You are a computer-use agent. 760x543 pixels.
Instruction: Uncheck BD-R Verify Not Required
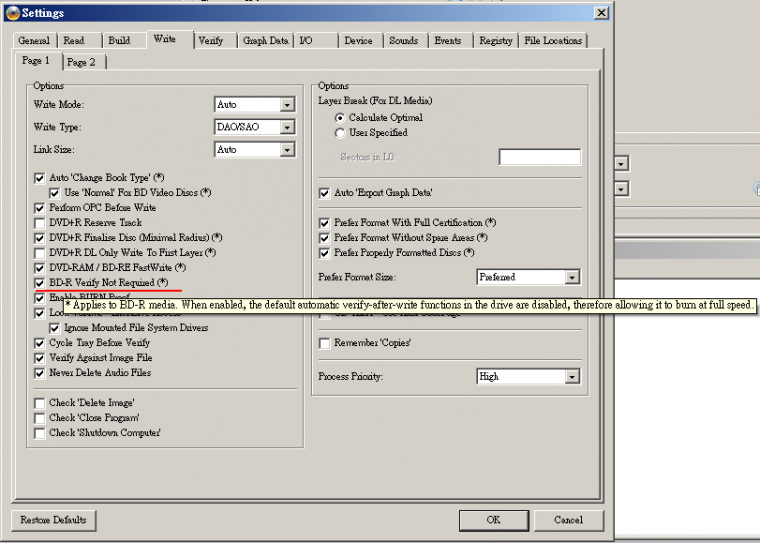point(40,283)
